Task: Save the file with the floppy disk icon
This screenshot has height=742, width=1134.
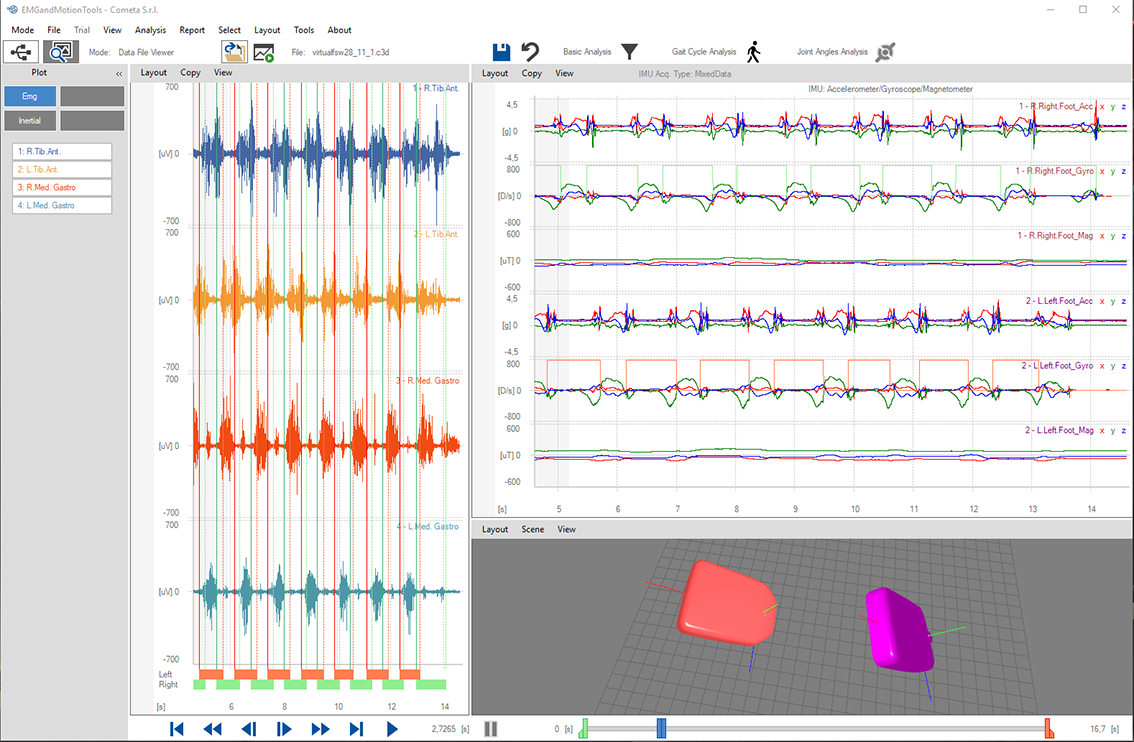Action: (x=502, y=52)
